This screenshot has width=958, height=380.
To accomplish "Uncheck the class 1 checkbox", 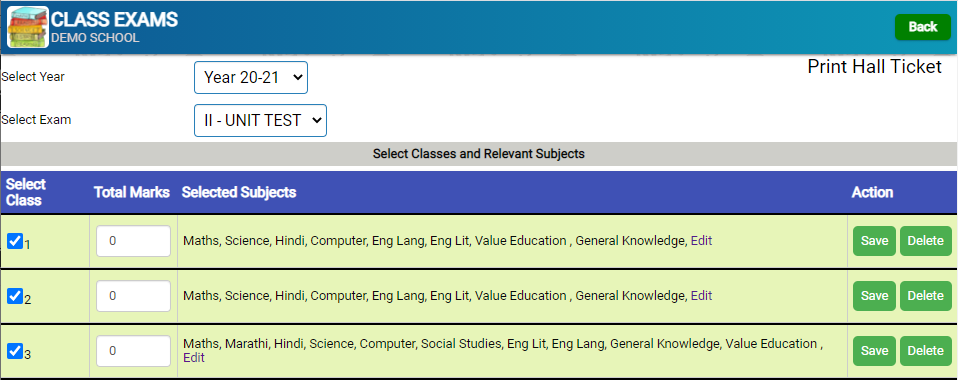I will click(15, 241).
